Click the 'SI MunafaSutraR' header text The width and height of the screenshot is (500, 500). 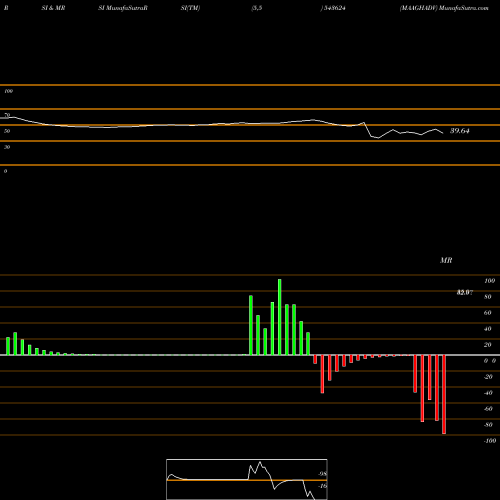(123, 8)
